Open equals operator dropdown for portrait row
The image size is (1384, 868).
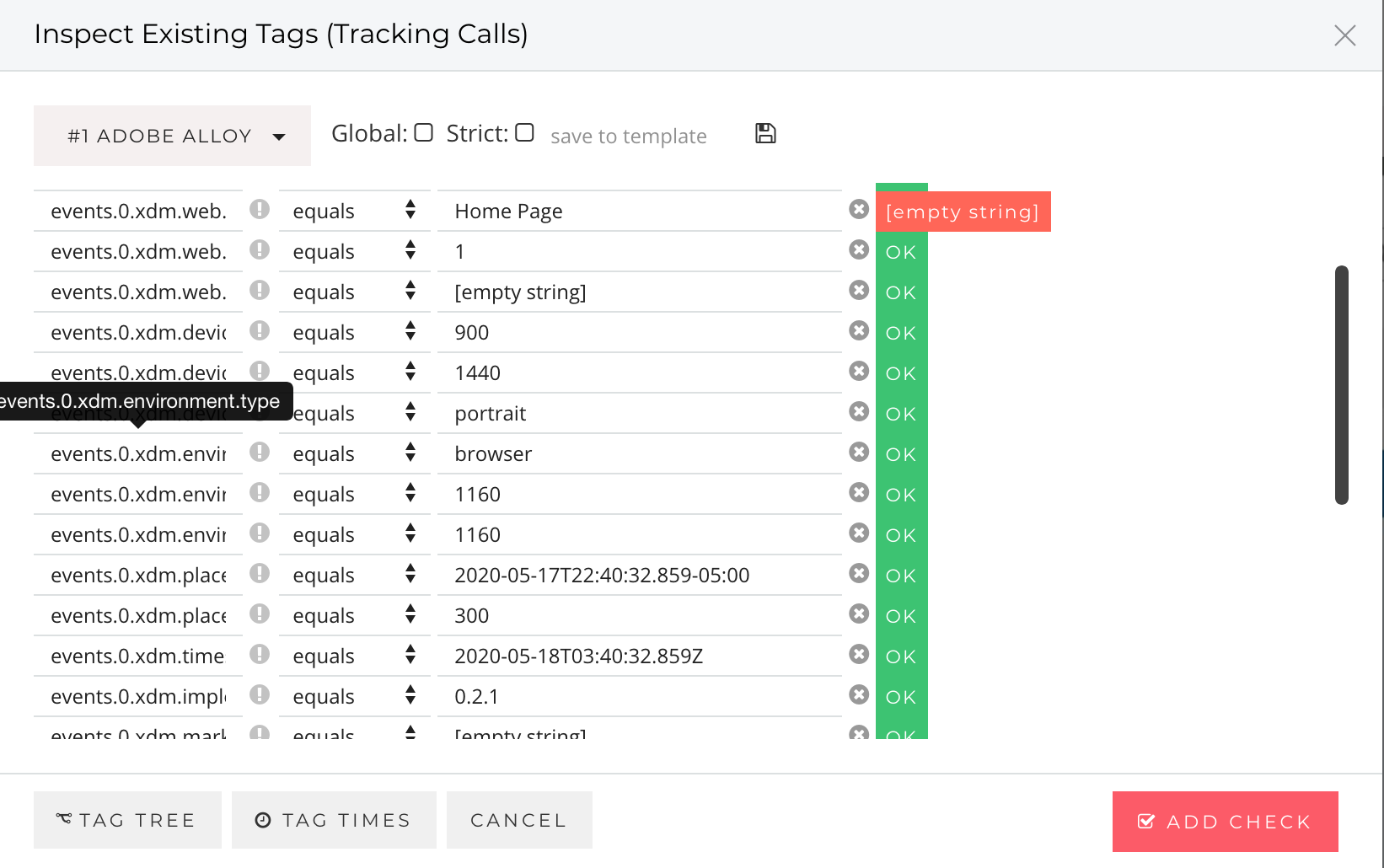click(355, 413)
